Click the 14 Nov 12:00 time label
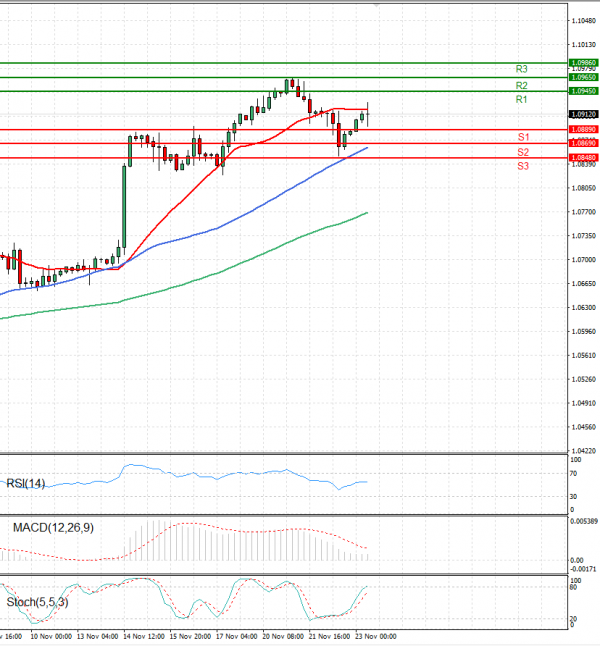This screenshot has height=646, width=600. (144, 637)
